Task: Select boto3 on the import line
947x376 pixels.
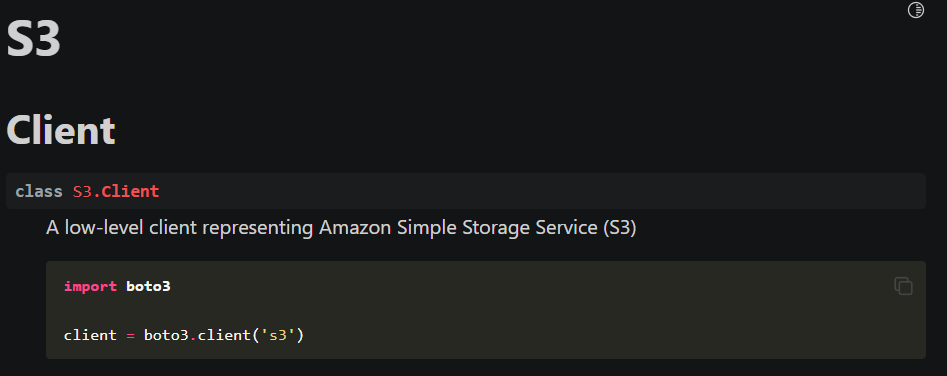Action: [149, 286]
